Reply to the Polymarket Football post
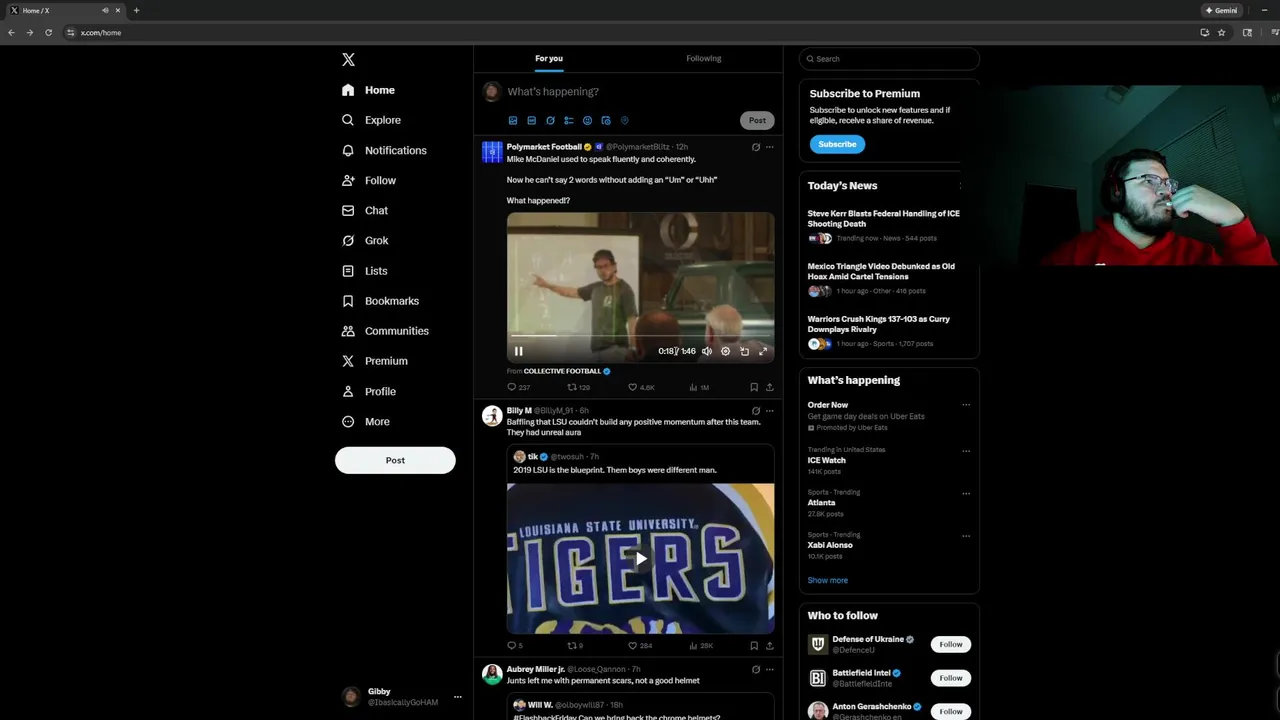 pos(518,387)
